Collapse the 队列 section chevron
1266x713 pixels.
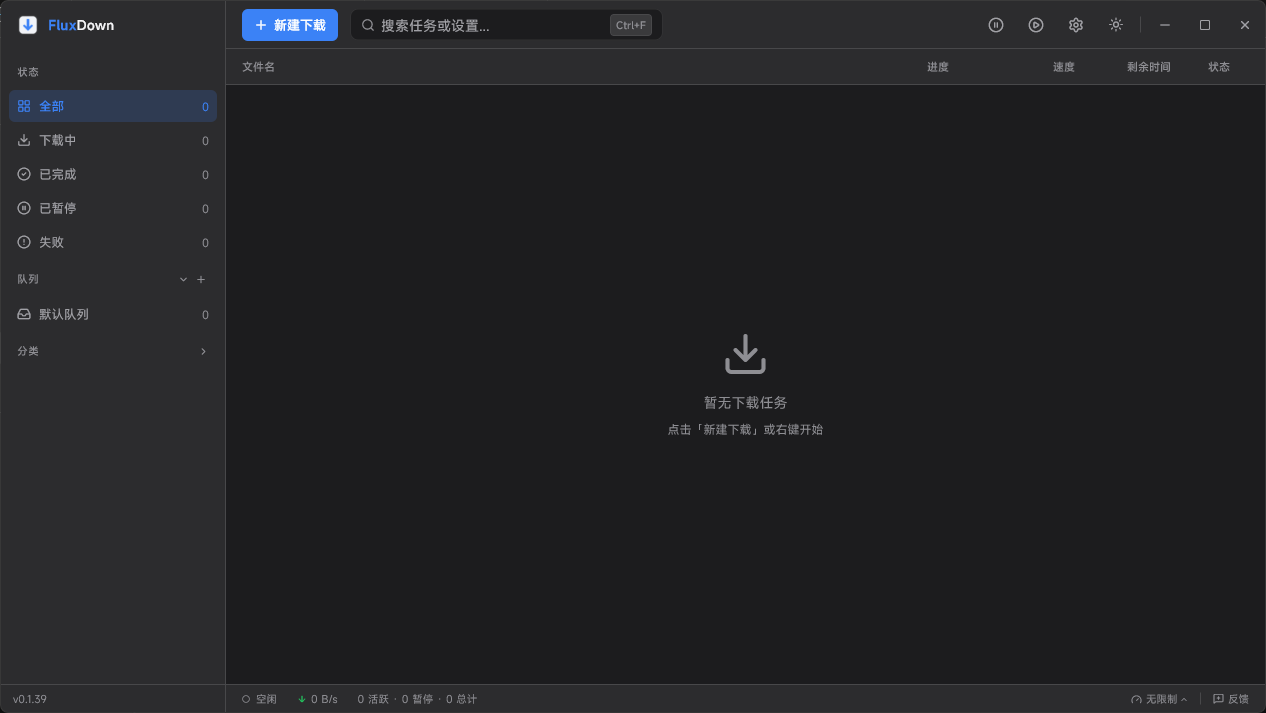[182, 279]
